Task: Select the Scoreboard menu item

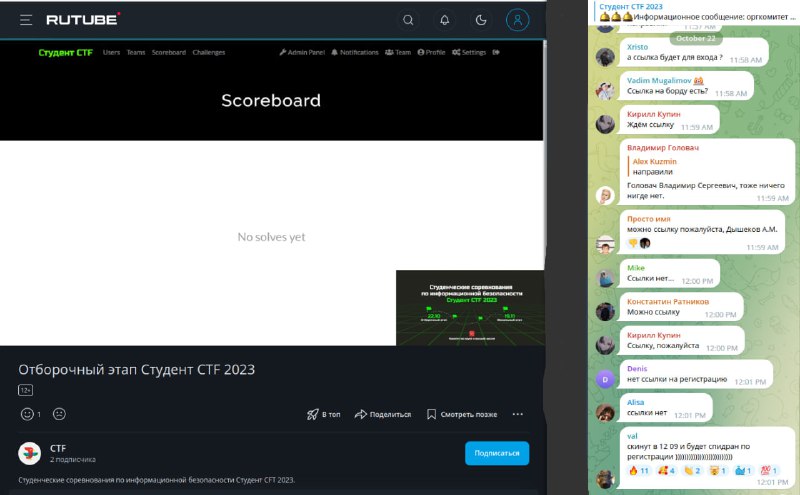Action: [169, 53]
